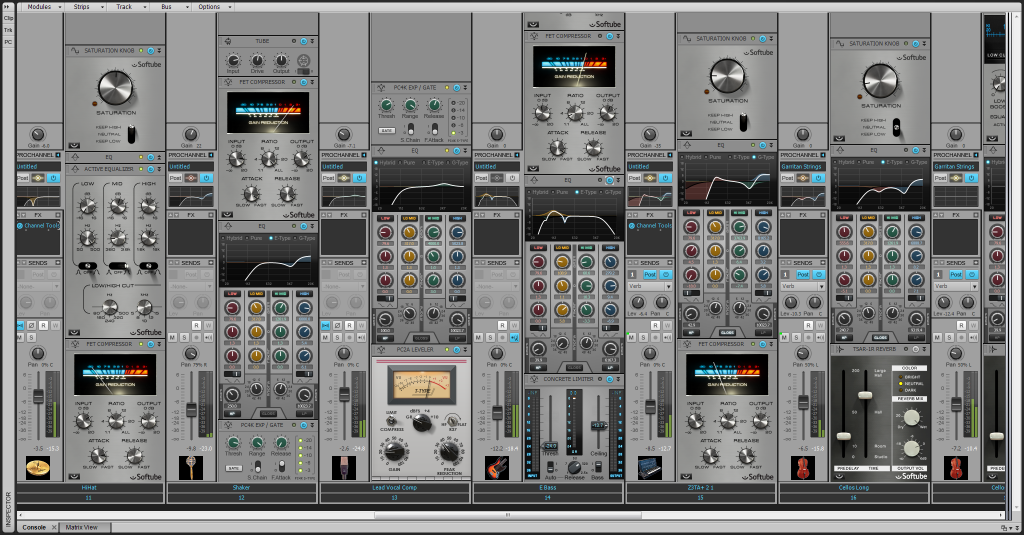The width and height of the screenshot is (1024, 535).
Task: Click the GATE button in Lead Vocal PC4K
Action: point(387,131)
